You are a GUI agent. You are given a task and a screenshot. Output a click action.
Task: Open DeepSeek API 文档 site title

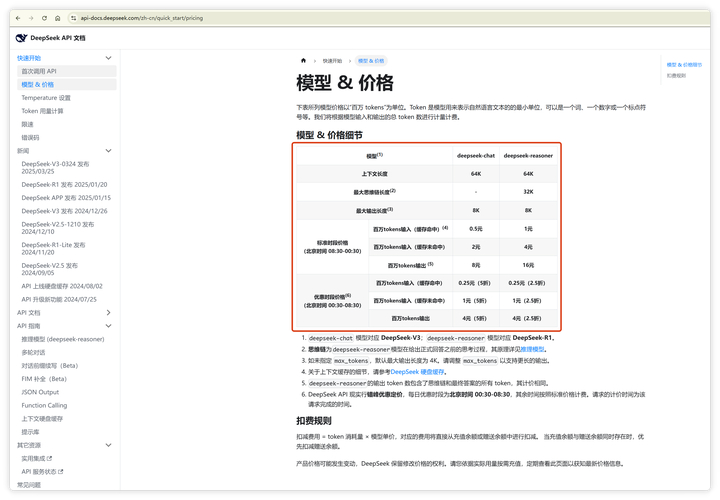pyautogui.click(x=58, y=38)
